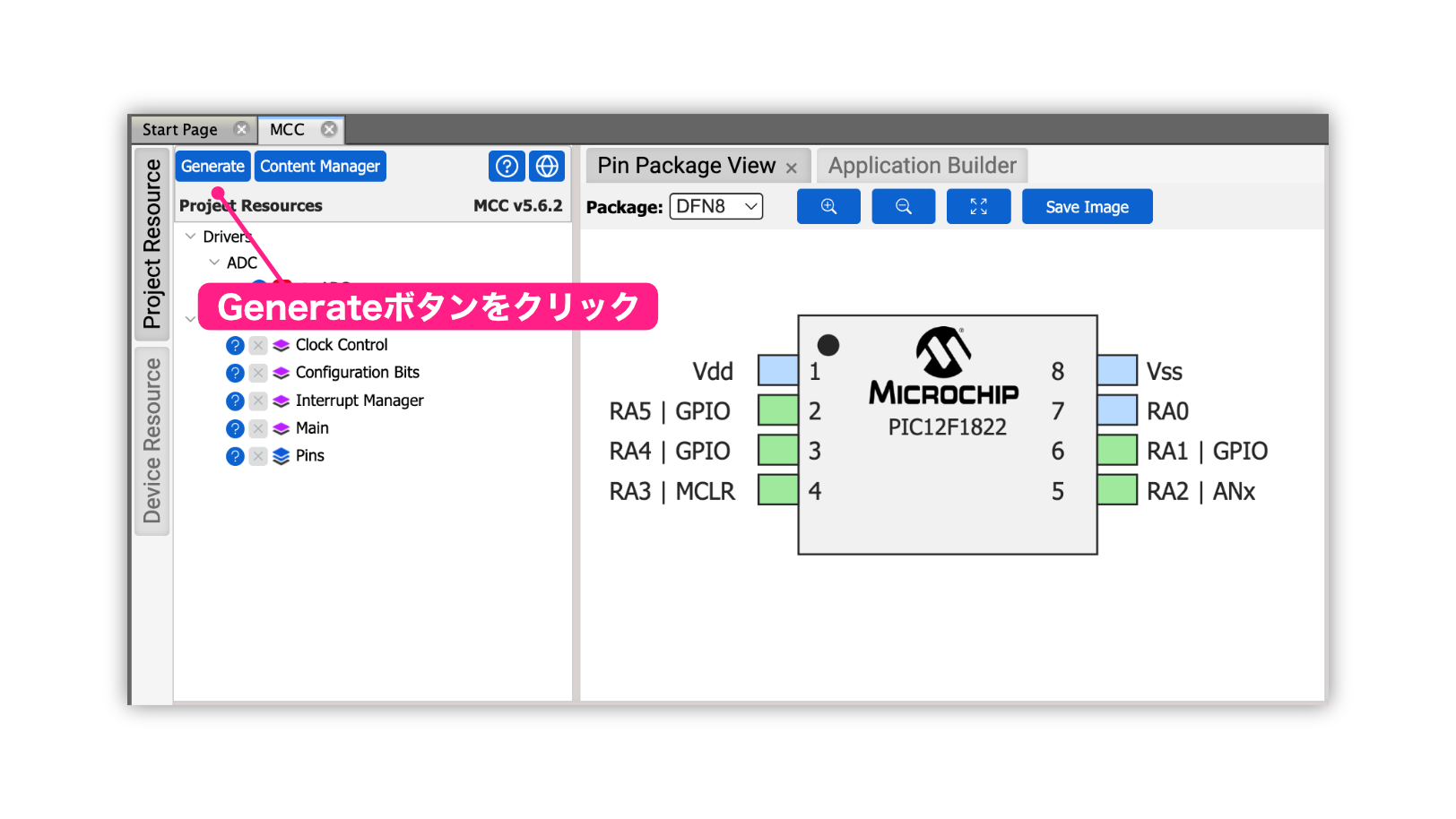Click the globe web icon
The height and width of the screenshot is (819, 1456).
547,167
